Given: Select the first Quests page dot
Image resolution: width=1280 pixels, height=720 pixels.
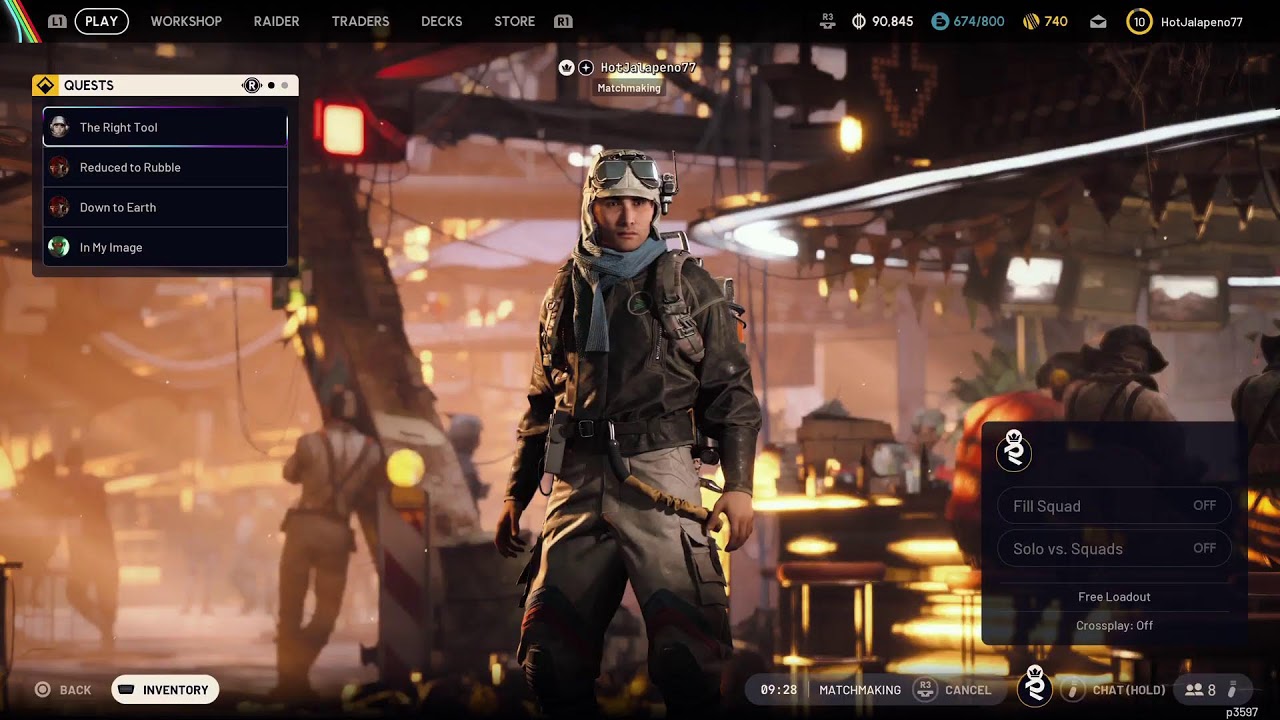Looking at the screenshot, I should pos(271,86).
